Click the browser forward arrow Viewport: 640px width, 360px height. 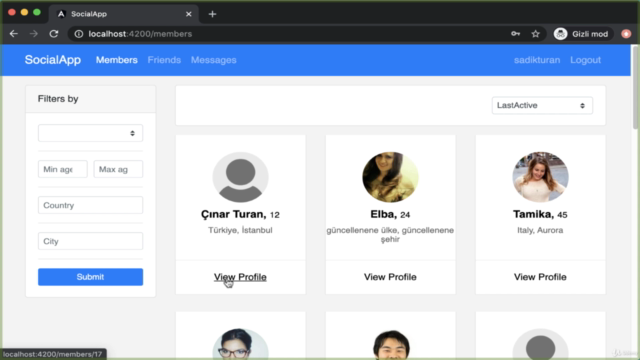point(33,34)
